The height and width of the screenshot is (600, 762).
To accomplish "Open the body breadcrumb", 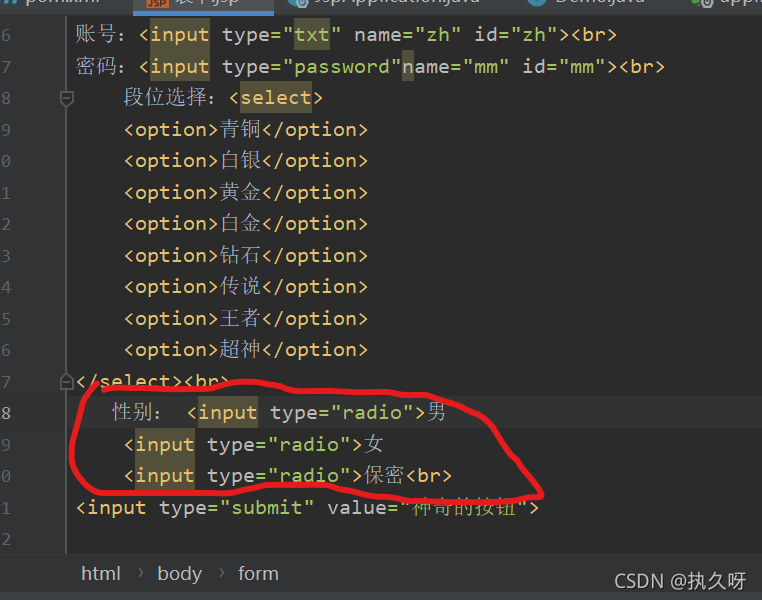I will (x=179, y=574).
